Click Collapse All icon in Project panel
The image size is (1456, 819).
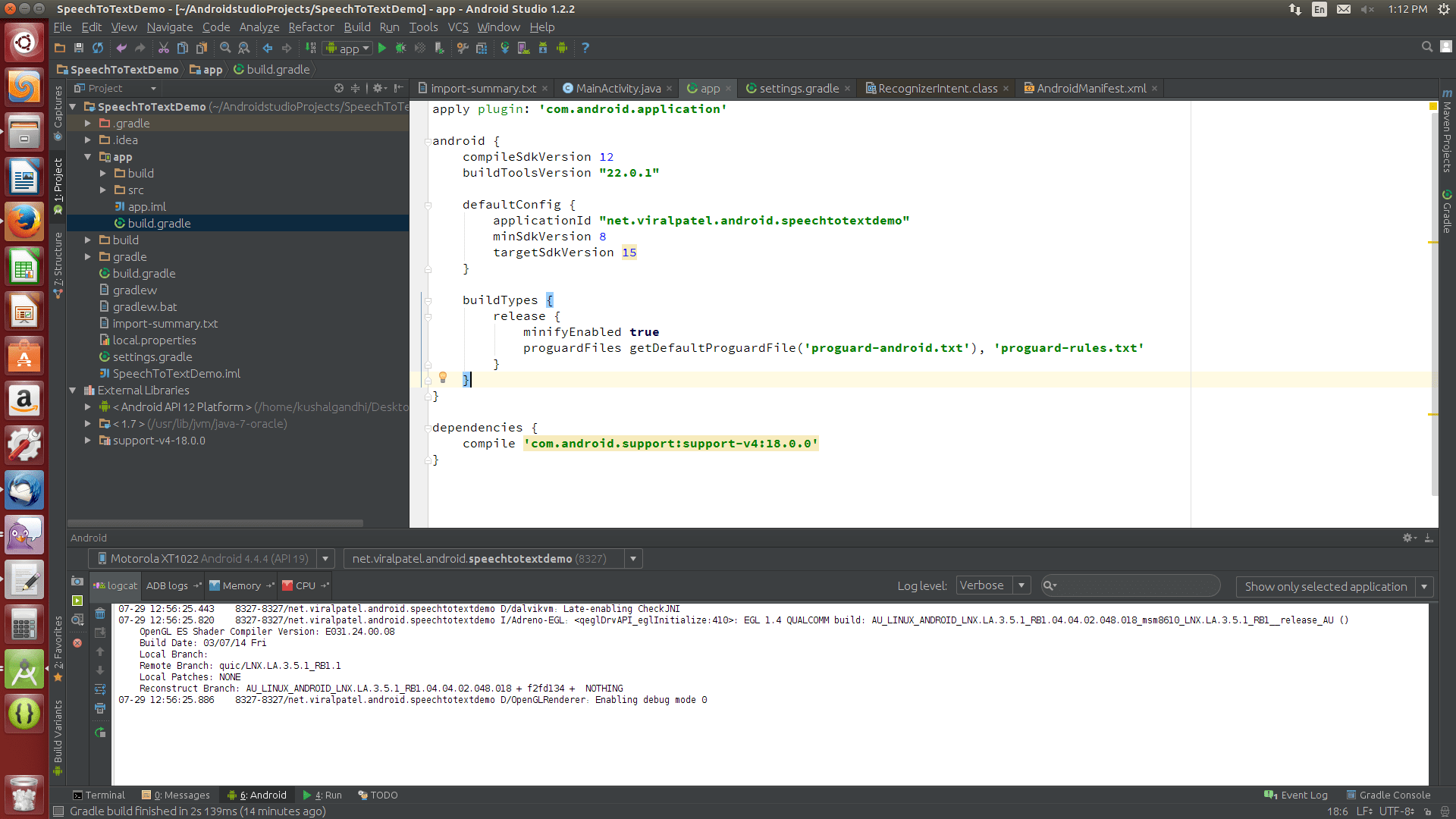pyautogui.click(x=355, y=88)
